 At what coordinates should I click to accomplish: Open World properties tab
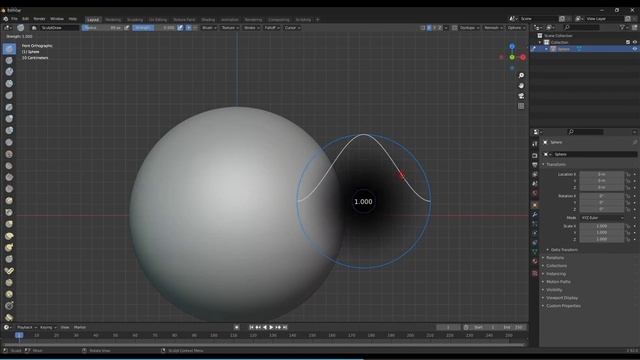pos(535,193)
